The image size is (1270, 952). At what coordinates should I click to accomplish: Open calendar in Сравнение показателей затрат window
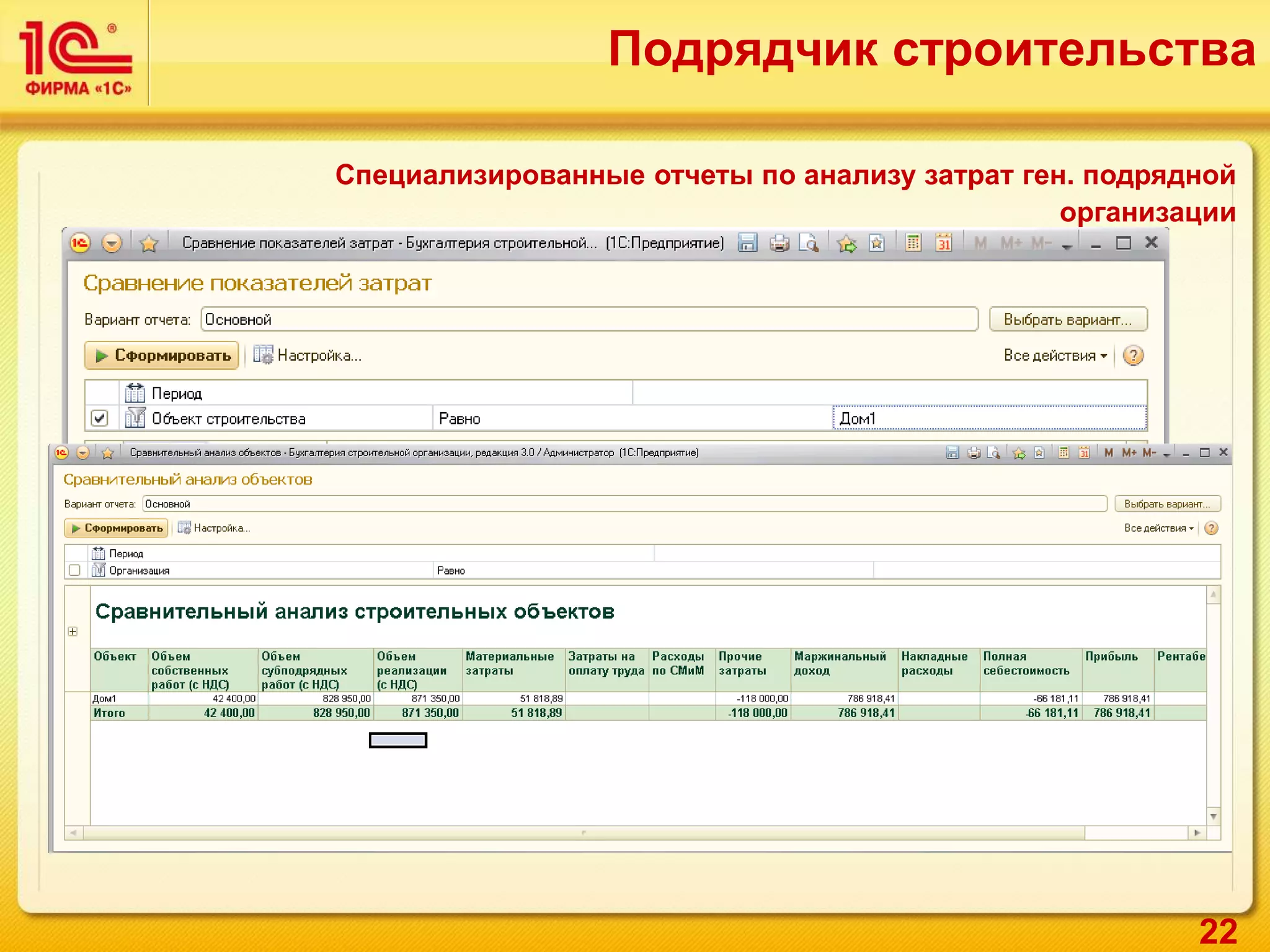pos(944,243)
